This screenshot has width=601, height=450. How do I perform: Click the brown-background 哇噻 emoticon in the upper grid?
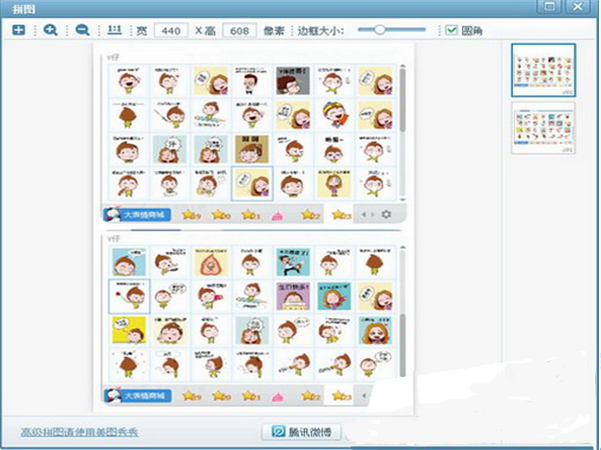(251, 149)
